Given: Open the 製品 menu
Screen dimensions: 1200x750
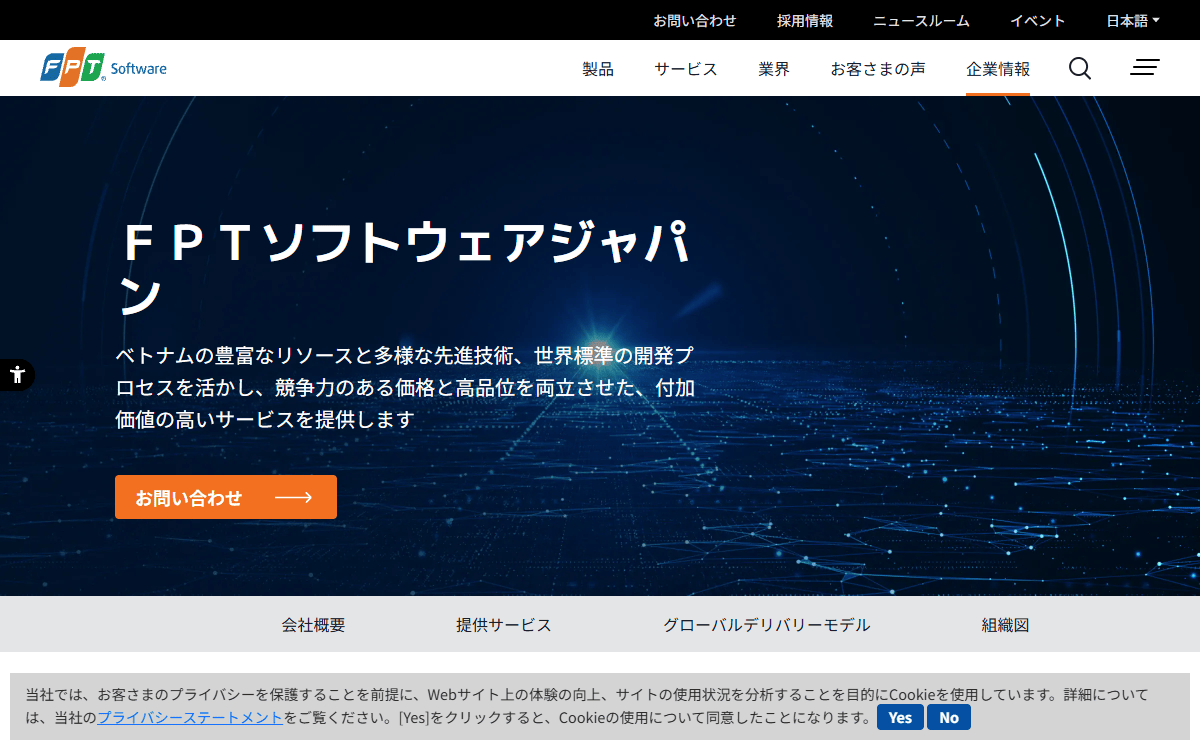Looking at the screenshot, I should pos(598,69).
